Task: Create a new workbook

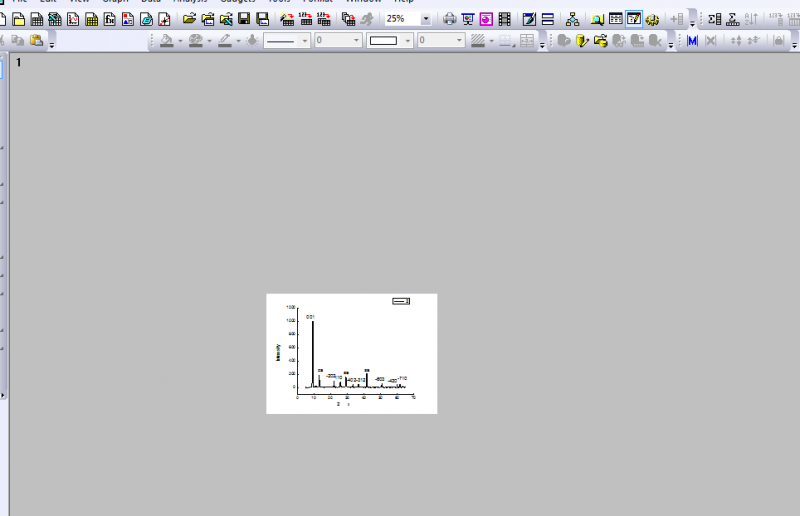Action: coord(37,19)
